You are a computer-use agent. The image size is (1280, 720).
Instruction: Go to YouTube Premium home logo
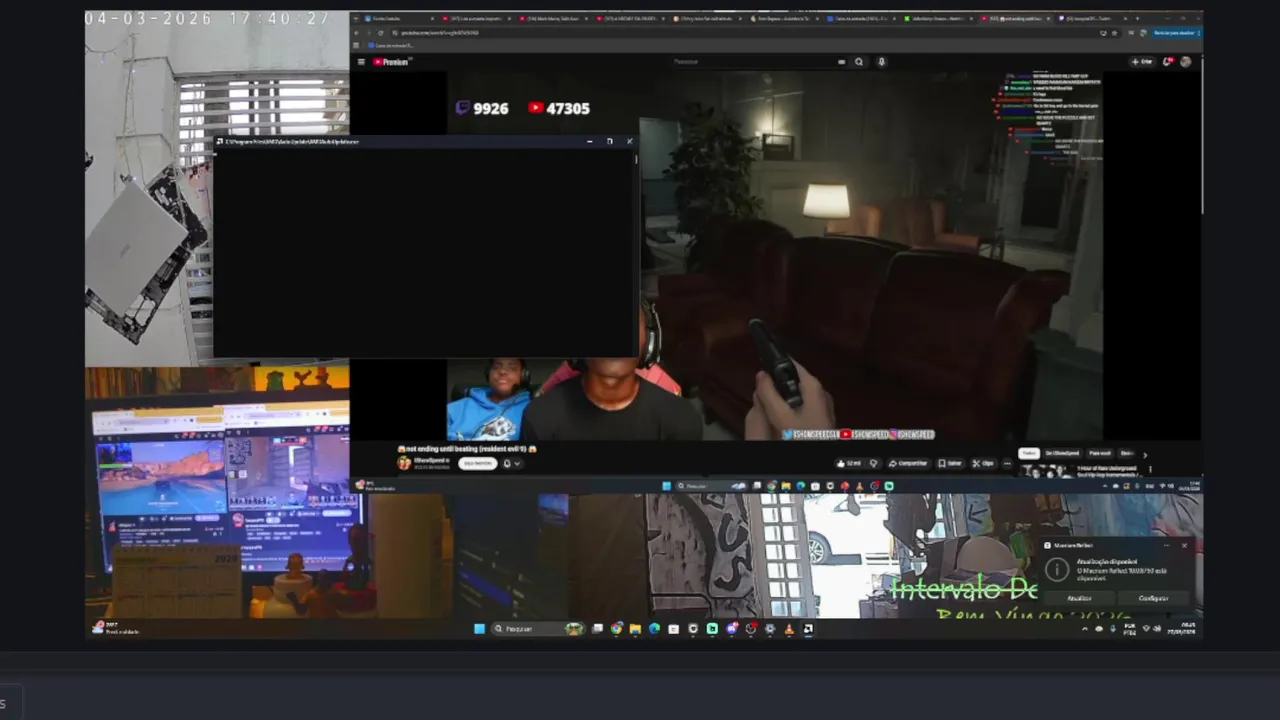(x=391, y=61)
